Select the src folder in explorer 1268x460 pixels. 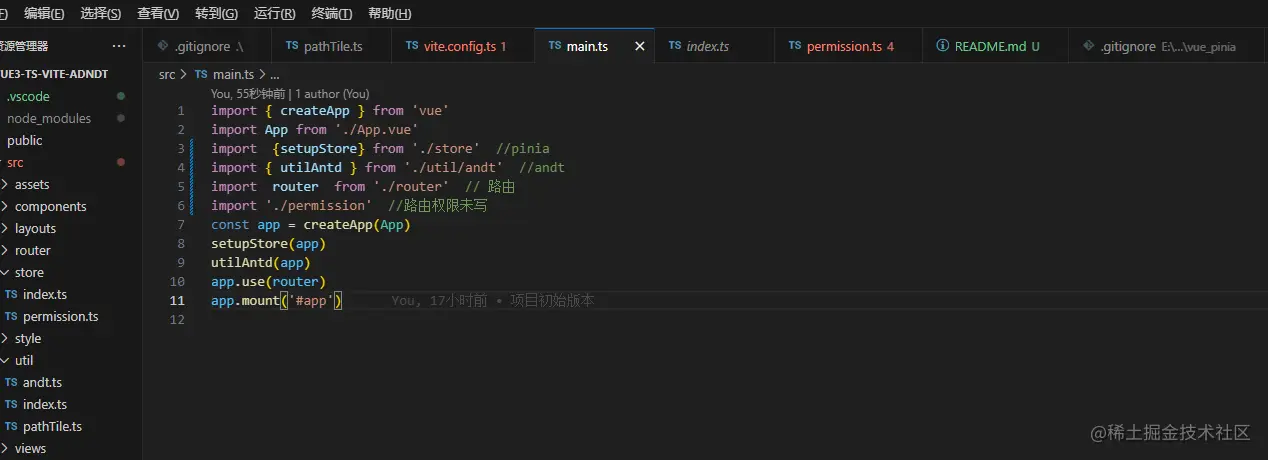click(x=15, y=162)
